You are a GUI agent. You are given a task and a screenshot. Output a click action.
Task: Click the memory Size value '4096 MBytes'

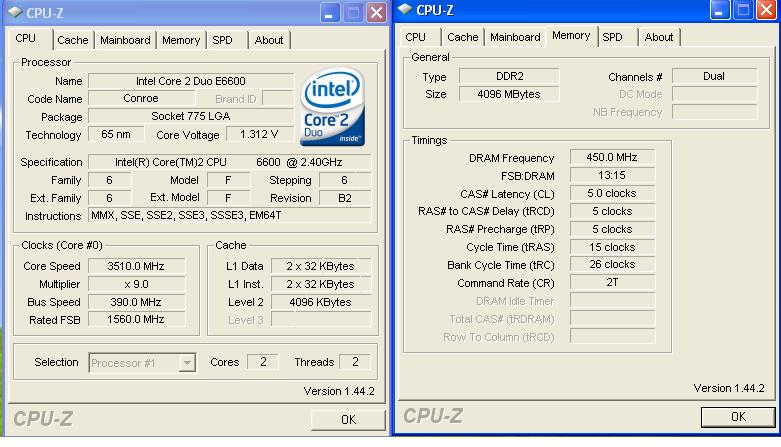pyautogui.click(x=509, y=94)
